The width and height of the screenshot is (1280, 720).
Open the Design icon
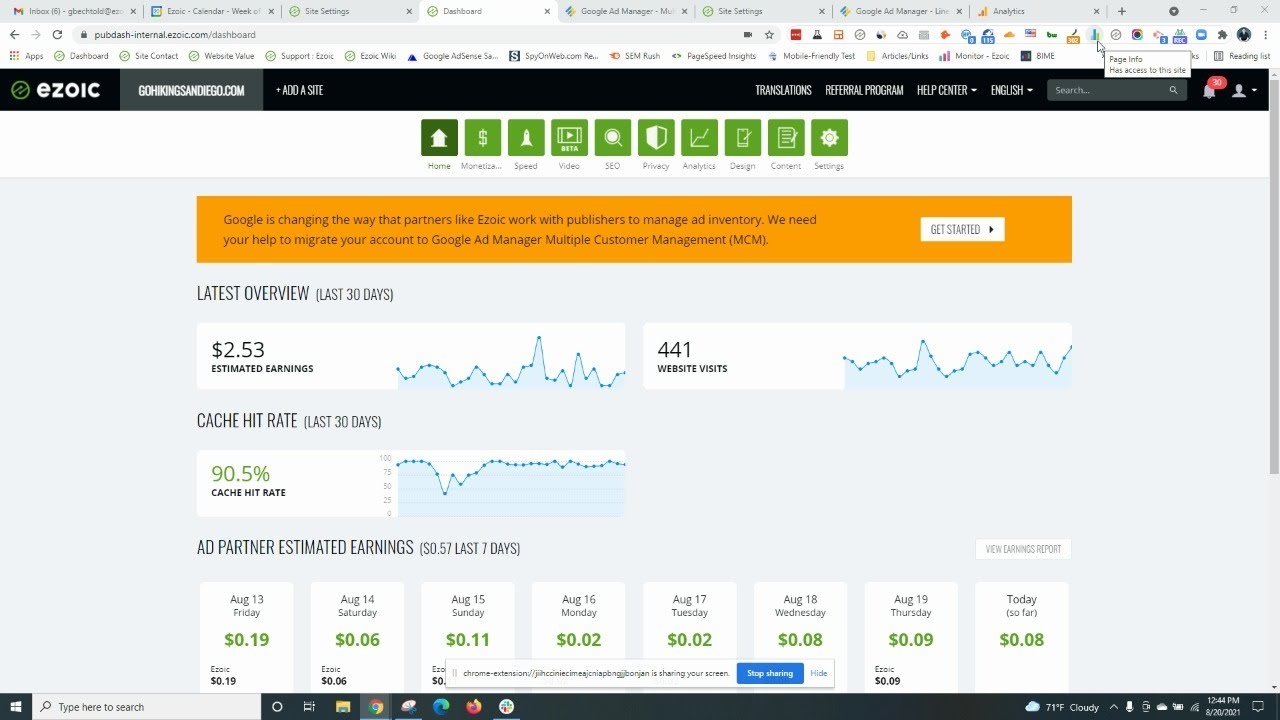742,138
